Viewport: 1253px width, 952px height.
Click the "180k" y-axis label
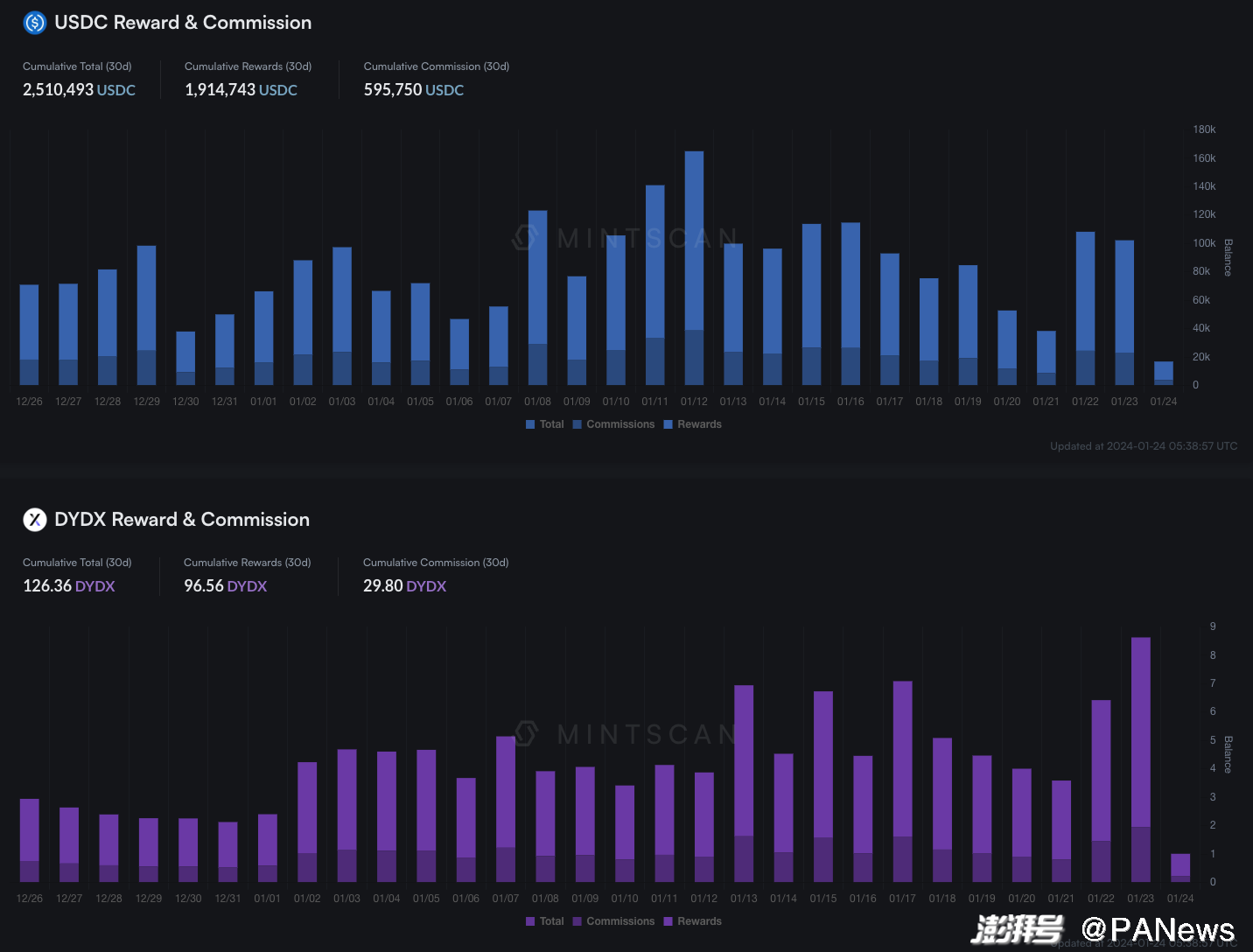pyautogui.click(x=1204, y=129)
